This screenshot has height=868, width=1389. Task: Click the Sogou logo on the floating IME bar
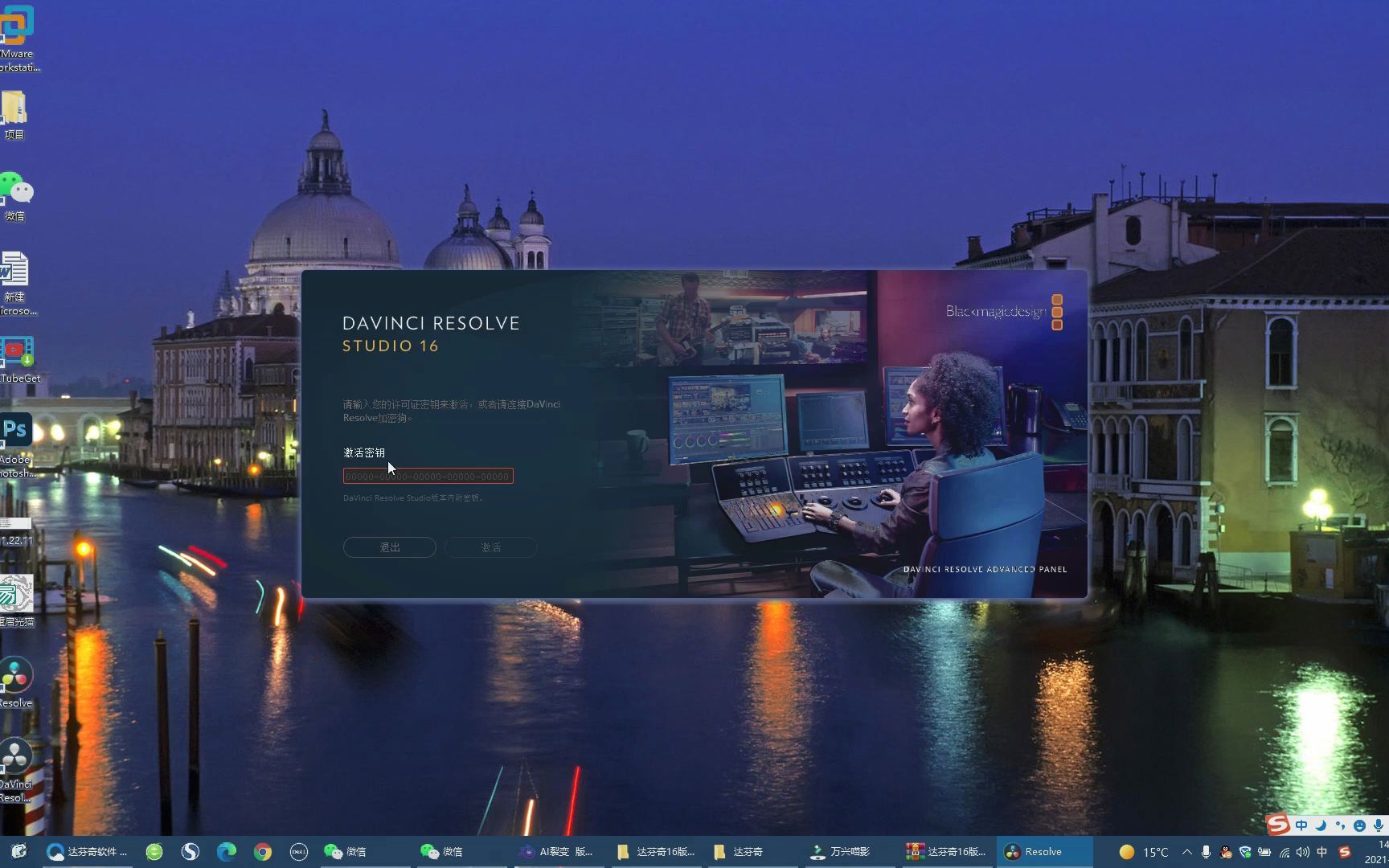[x=1278, y=824]
